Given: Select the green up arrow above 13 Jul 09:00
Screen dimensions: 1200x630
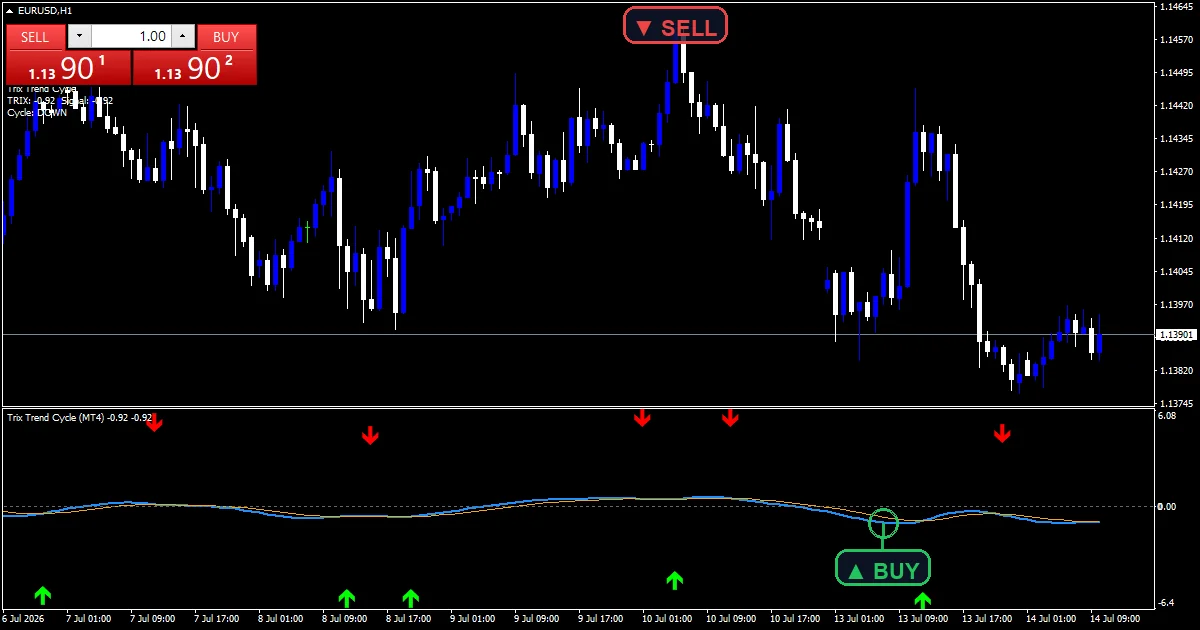Looking at the screenshot, I should click(x=922, y=600).
